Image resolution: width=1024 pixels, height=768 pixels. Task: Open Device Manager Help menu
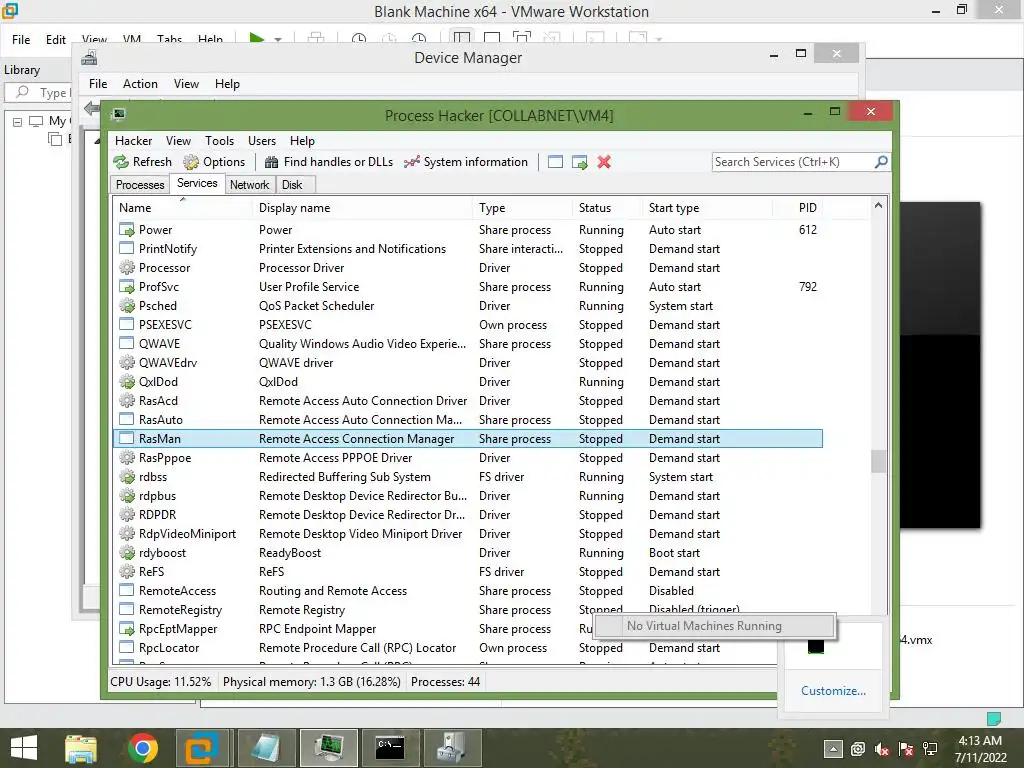pyautogui.click(x=227, y=84)
